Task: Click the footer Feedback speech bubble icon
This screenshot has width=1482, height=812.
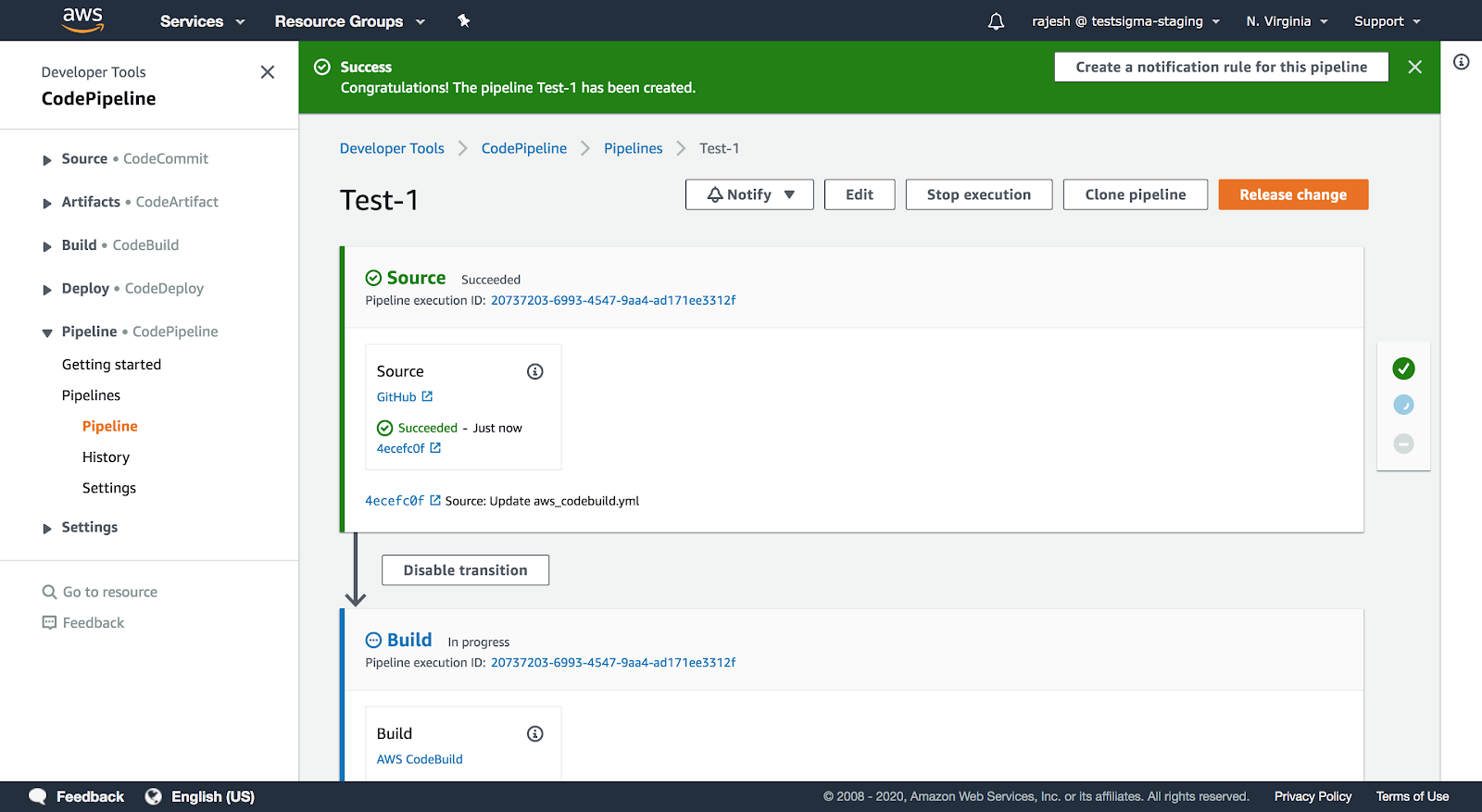Action: coord(38,796)
